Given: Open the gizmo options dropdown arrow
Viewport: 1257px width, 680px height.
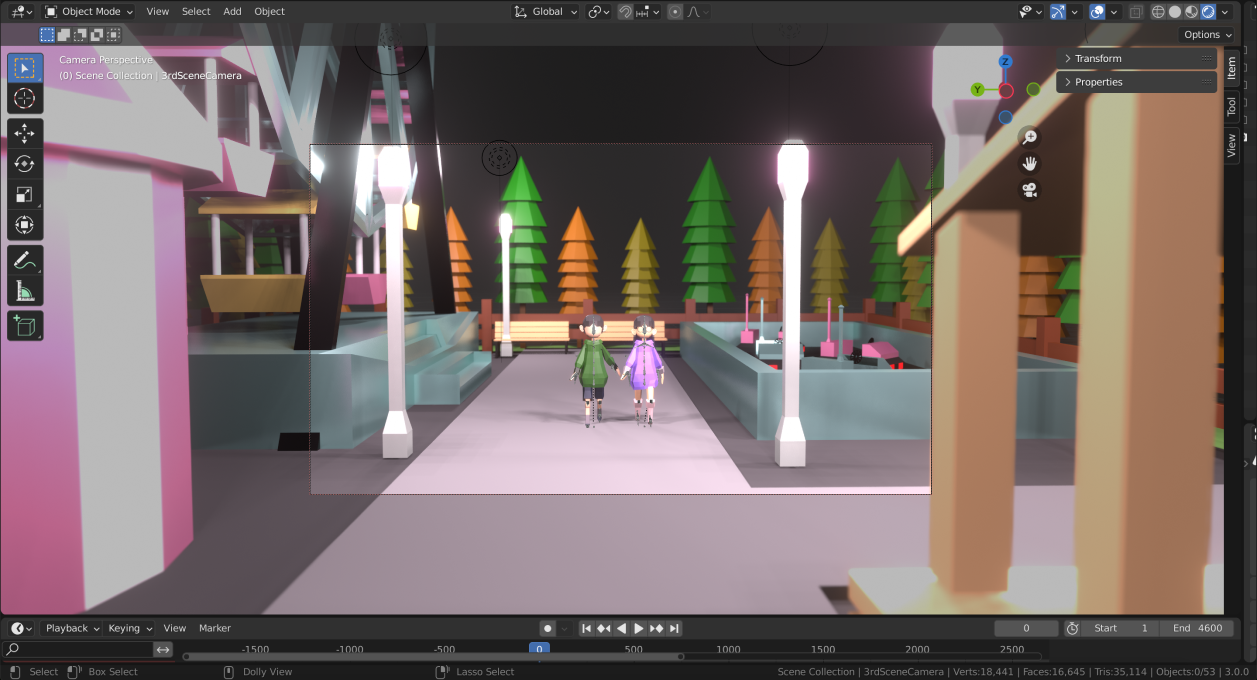Looking at the screenshot, I should 1075,12.
